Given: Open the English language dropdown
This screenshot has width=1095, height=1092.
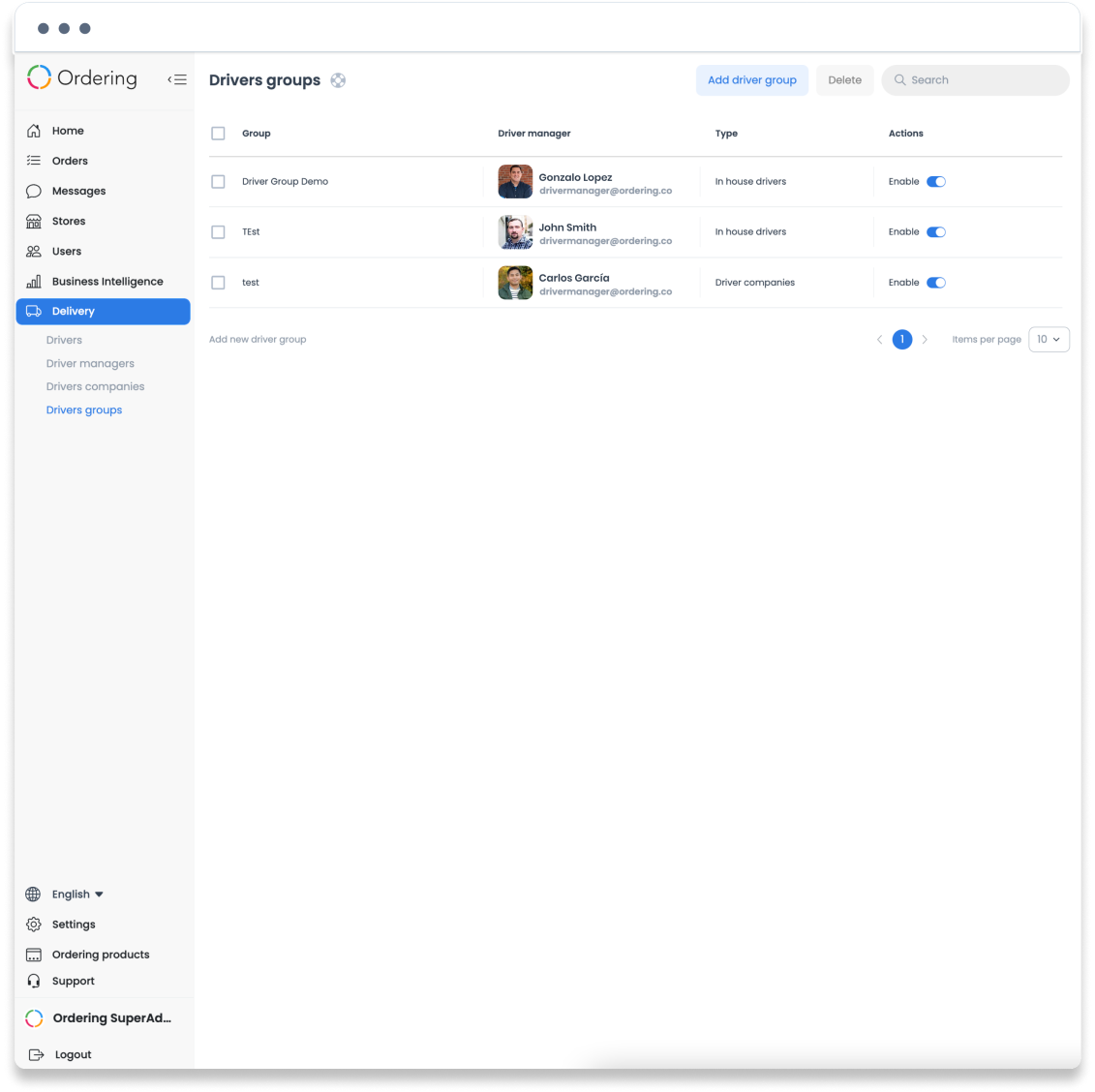Looking at the screenshot, I should click(x=77, y=894).
